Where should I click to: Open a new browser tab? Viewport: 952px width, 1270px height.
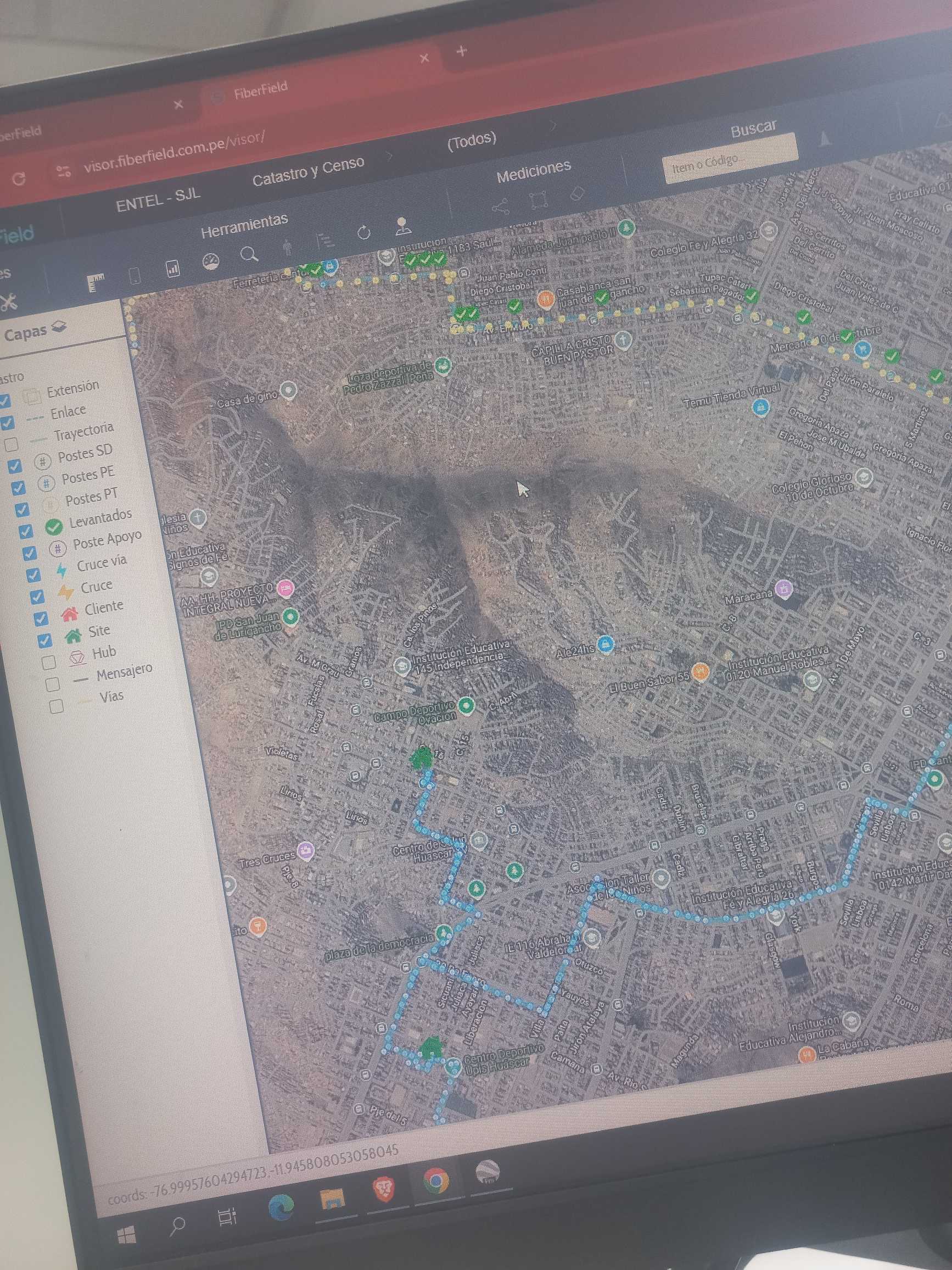(x=461, y=51)
